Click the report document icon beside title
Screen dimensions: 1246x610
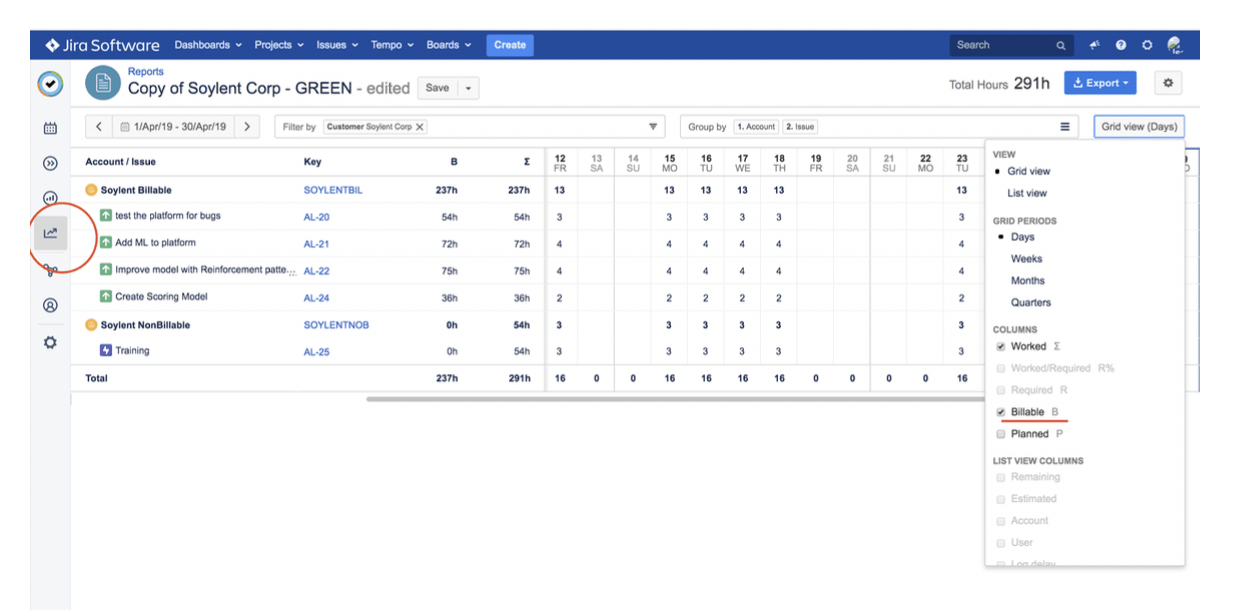[x=102, y=84]
